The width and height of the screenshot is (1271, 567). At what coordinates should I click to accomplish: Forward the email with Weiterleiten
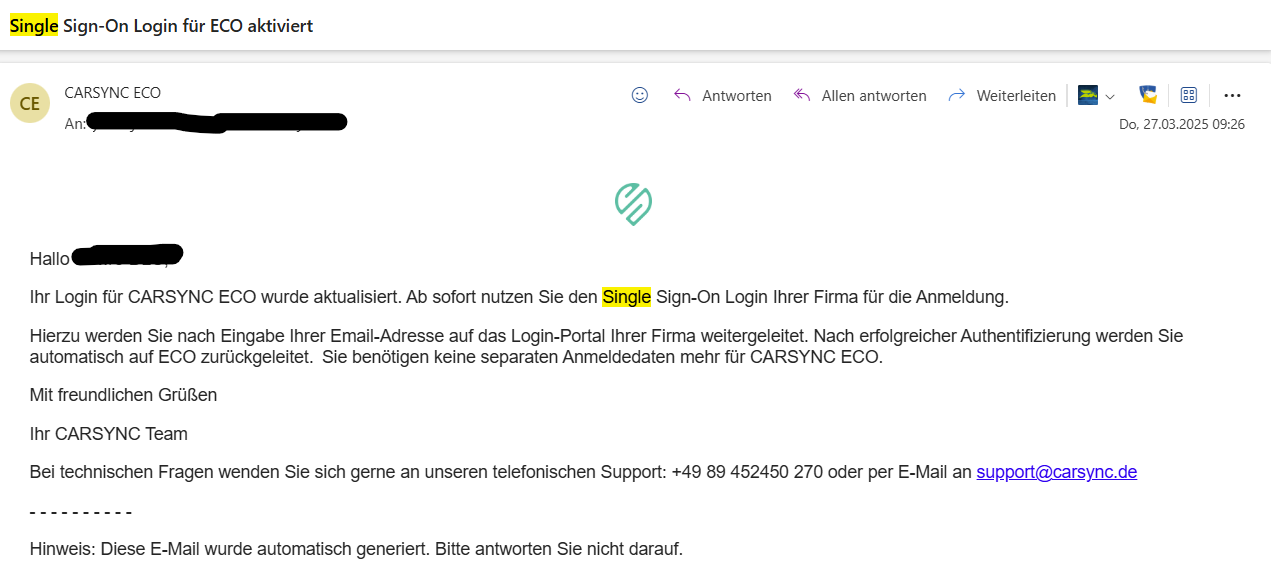(x=1002, y=95)
